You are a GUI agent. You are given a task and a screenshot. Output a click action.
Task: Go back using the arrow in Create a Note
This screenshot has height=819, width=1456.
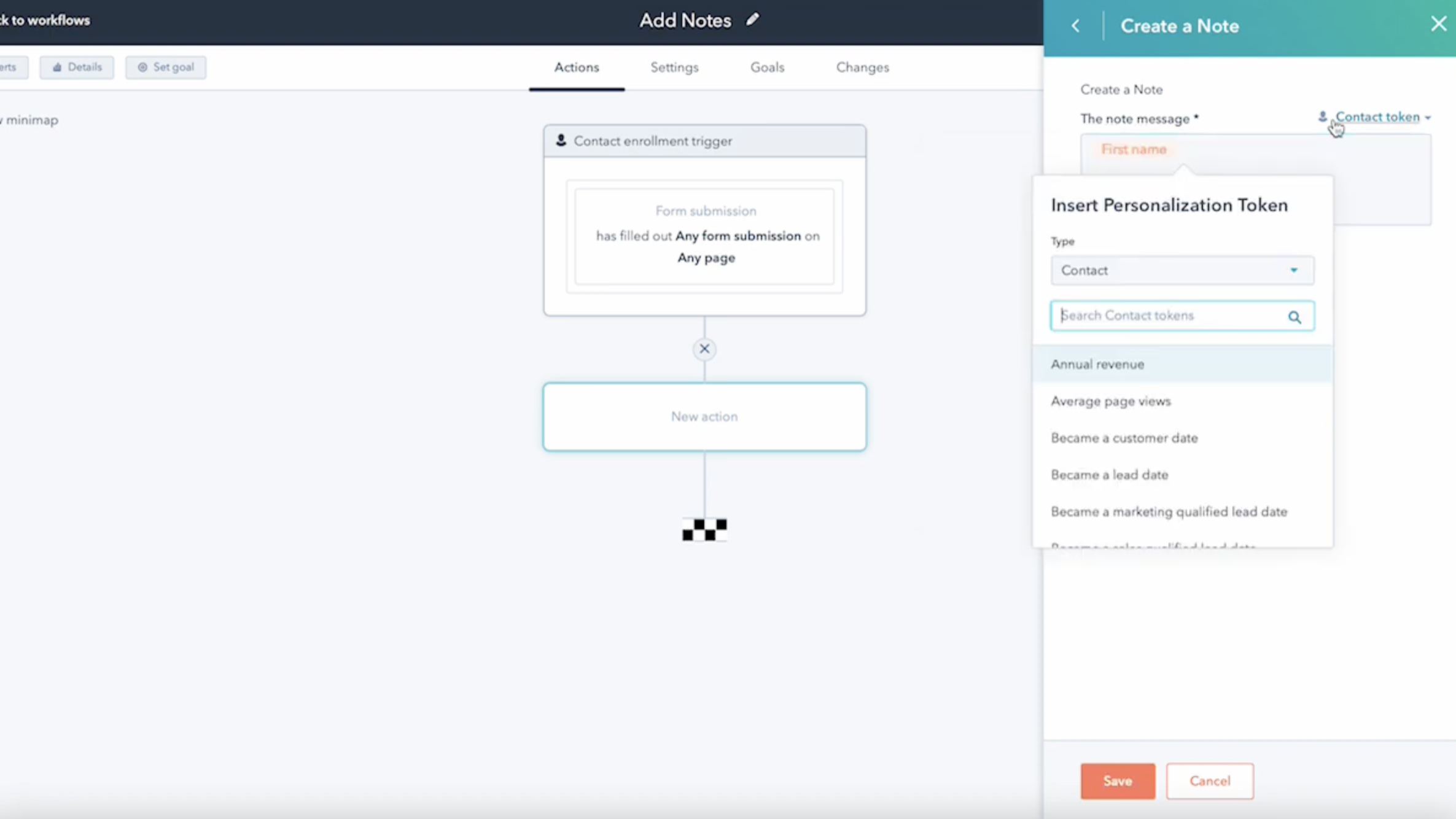[x=1076, y=25]
